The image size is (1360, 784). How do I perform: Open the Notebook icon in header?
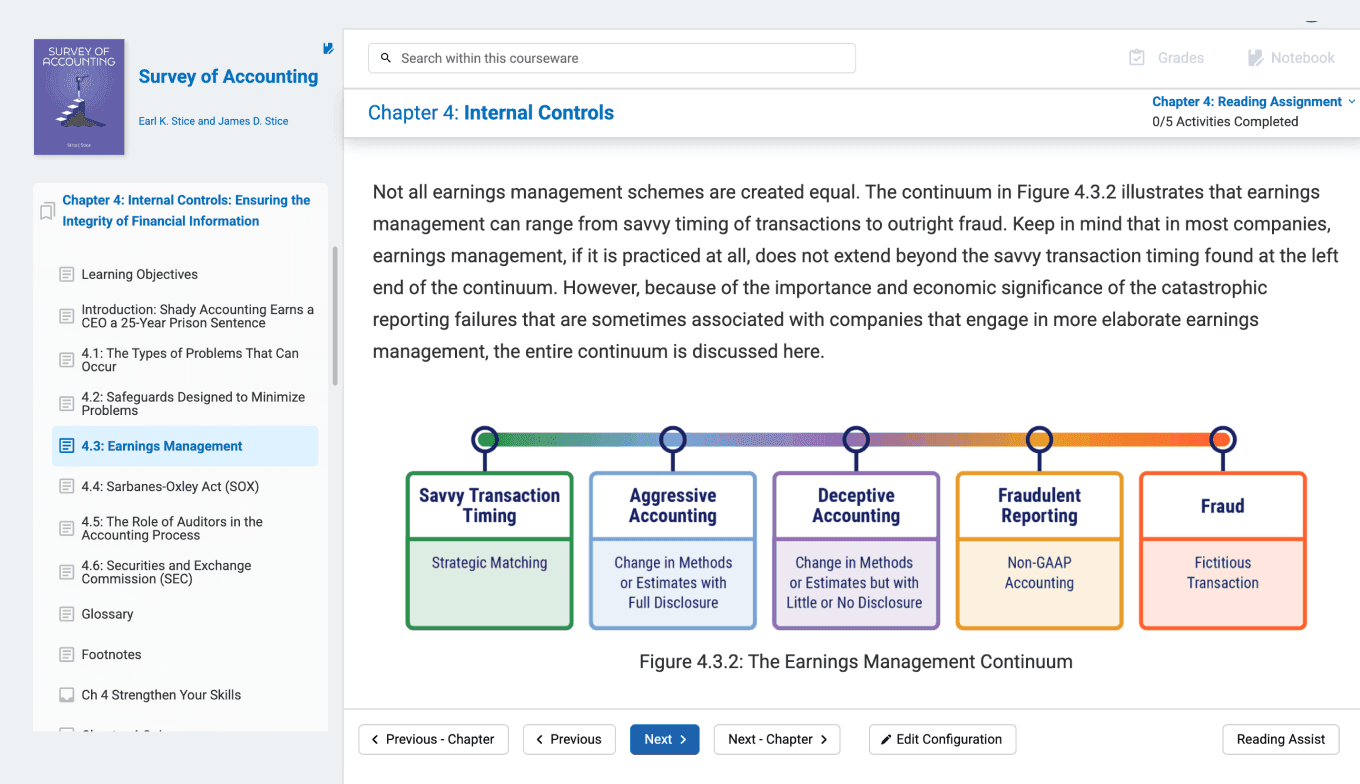click(x=1255, y=58)
